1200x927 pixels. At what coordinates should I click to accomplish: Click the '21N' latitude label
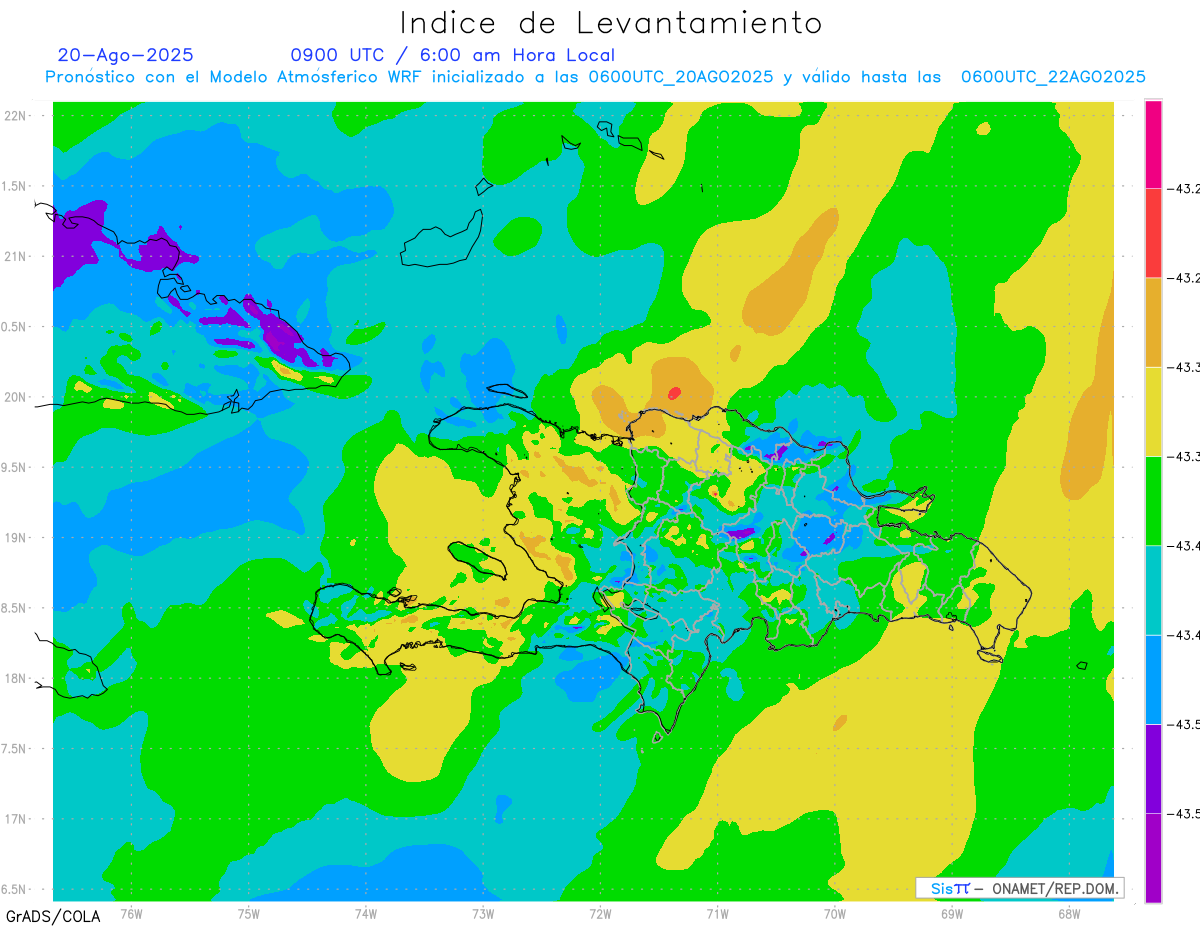[14, 257]
